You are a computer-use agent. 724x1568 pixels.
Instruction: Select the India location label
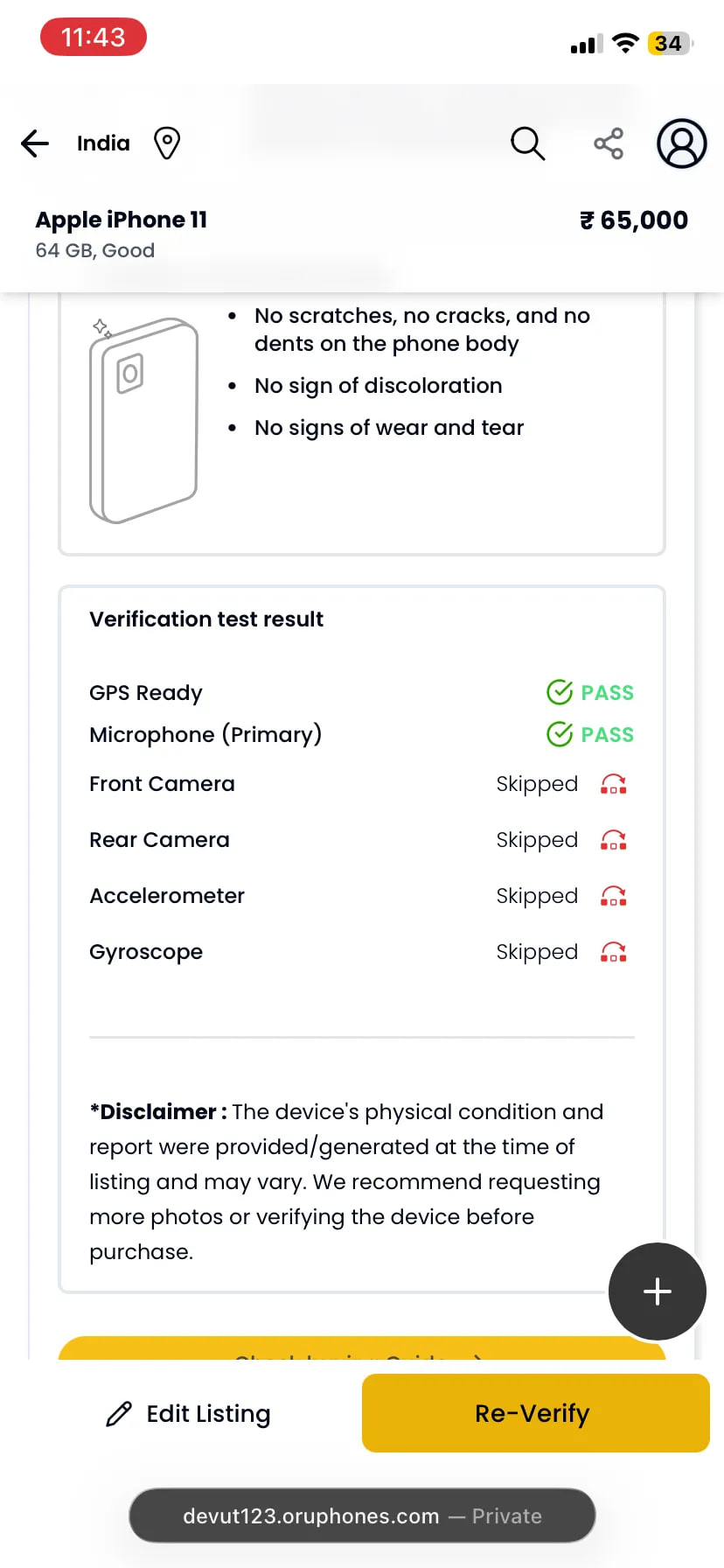(103, 143)
